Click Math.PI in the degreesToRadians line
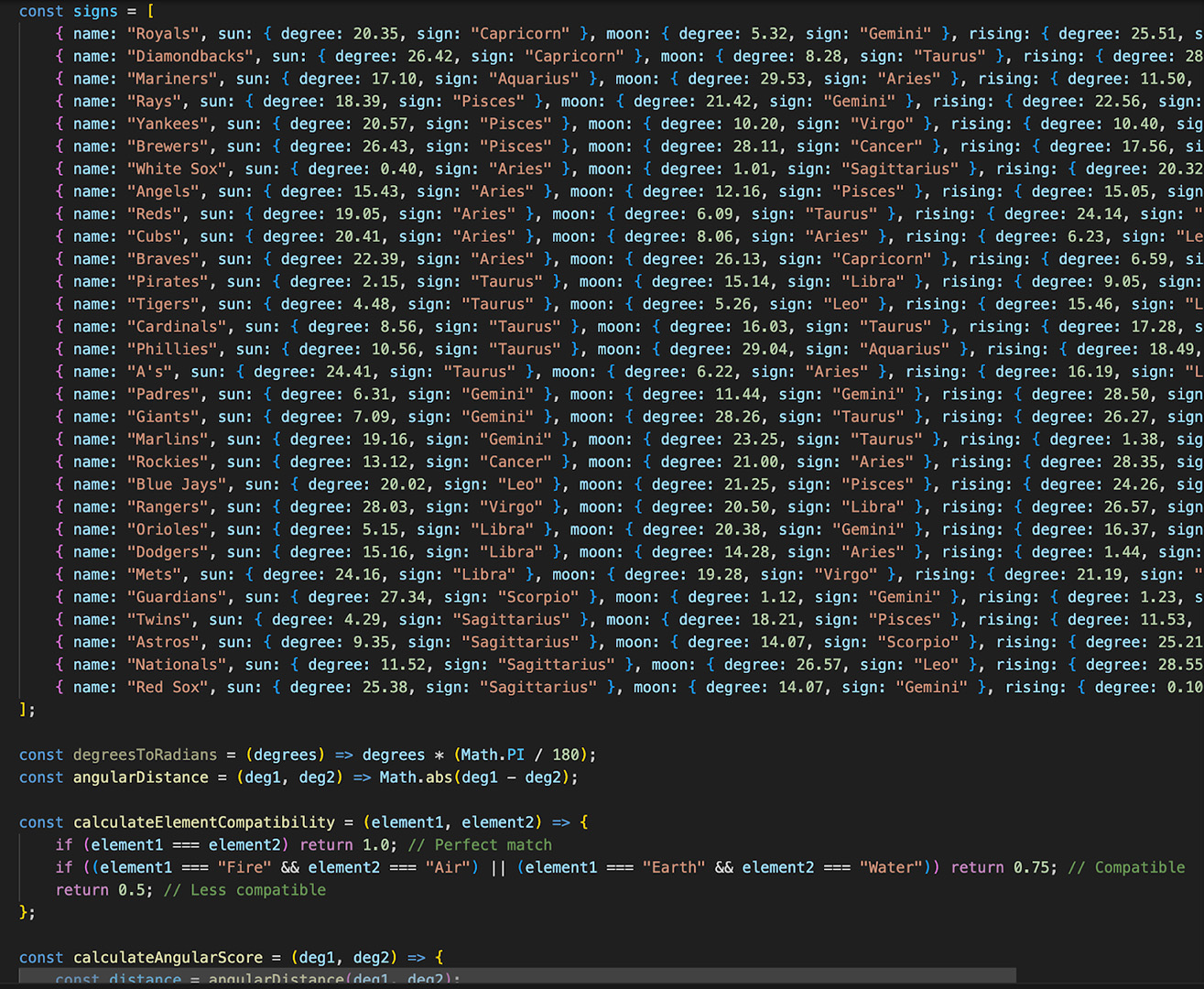Viewport: 1204px width, 989px height. 493,755
